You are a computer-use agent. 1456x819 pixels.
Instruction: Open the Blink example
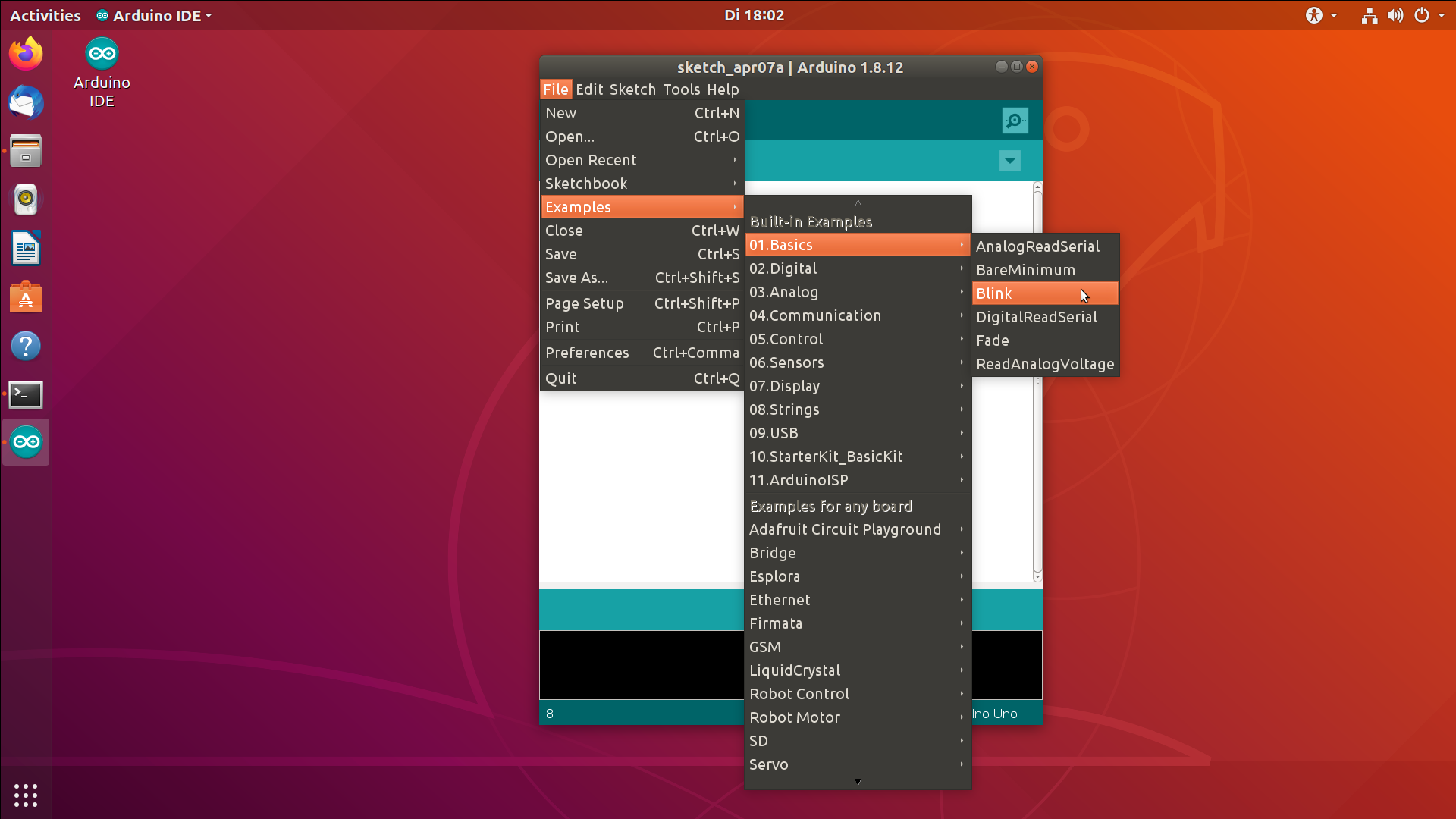[x=1045, y=293]
